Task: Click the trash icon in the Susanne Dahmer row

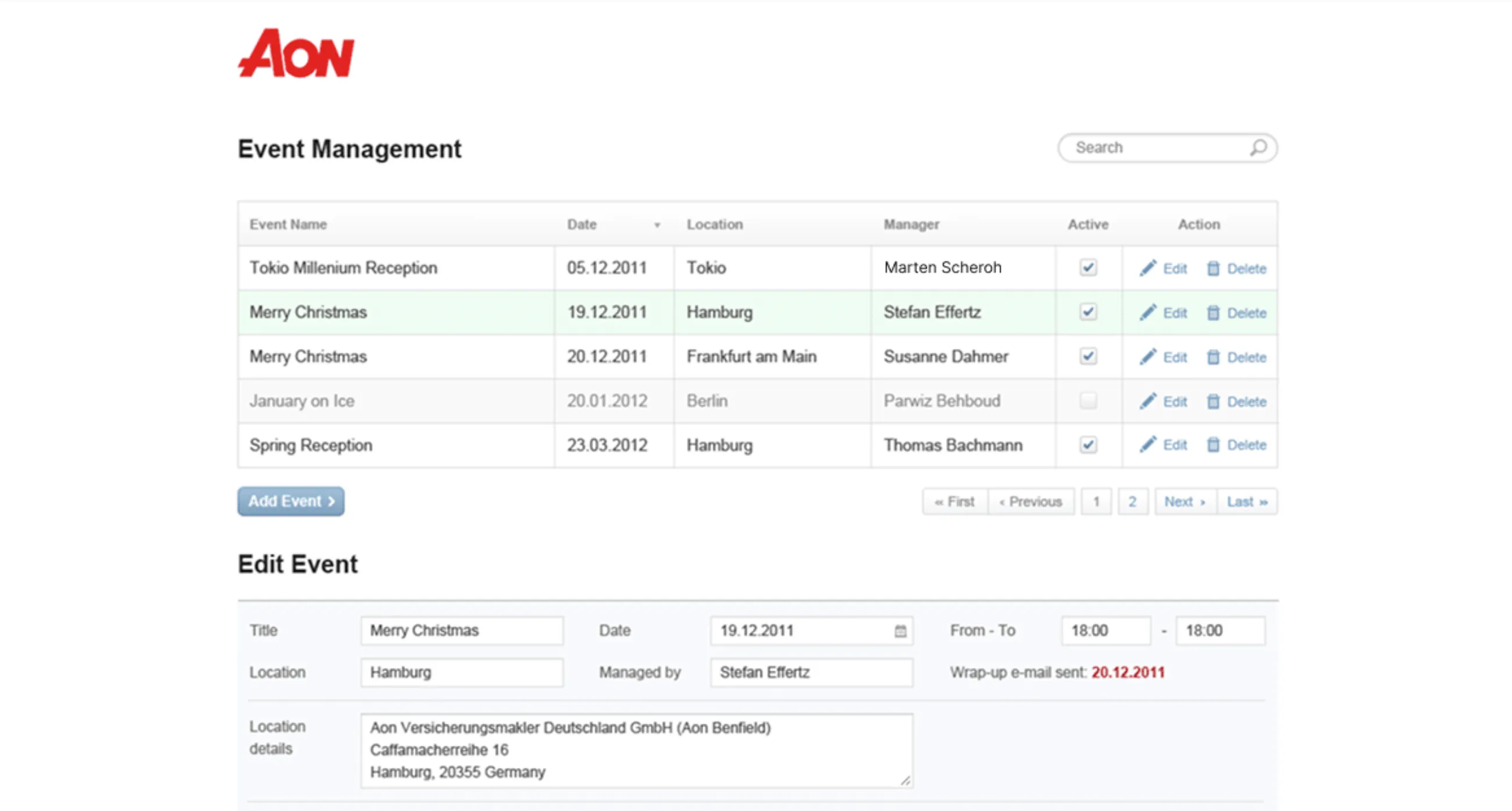Action: [1213, 357]
